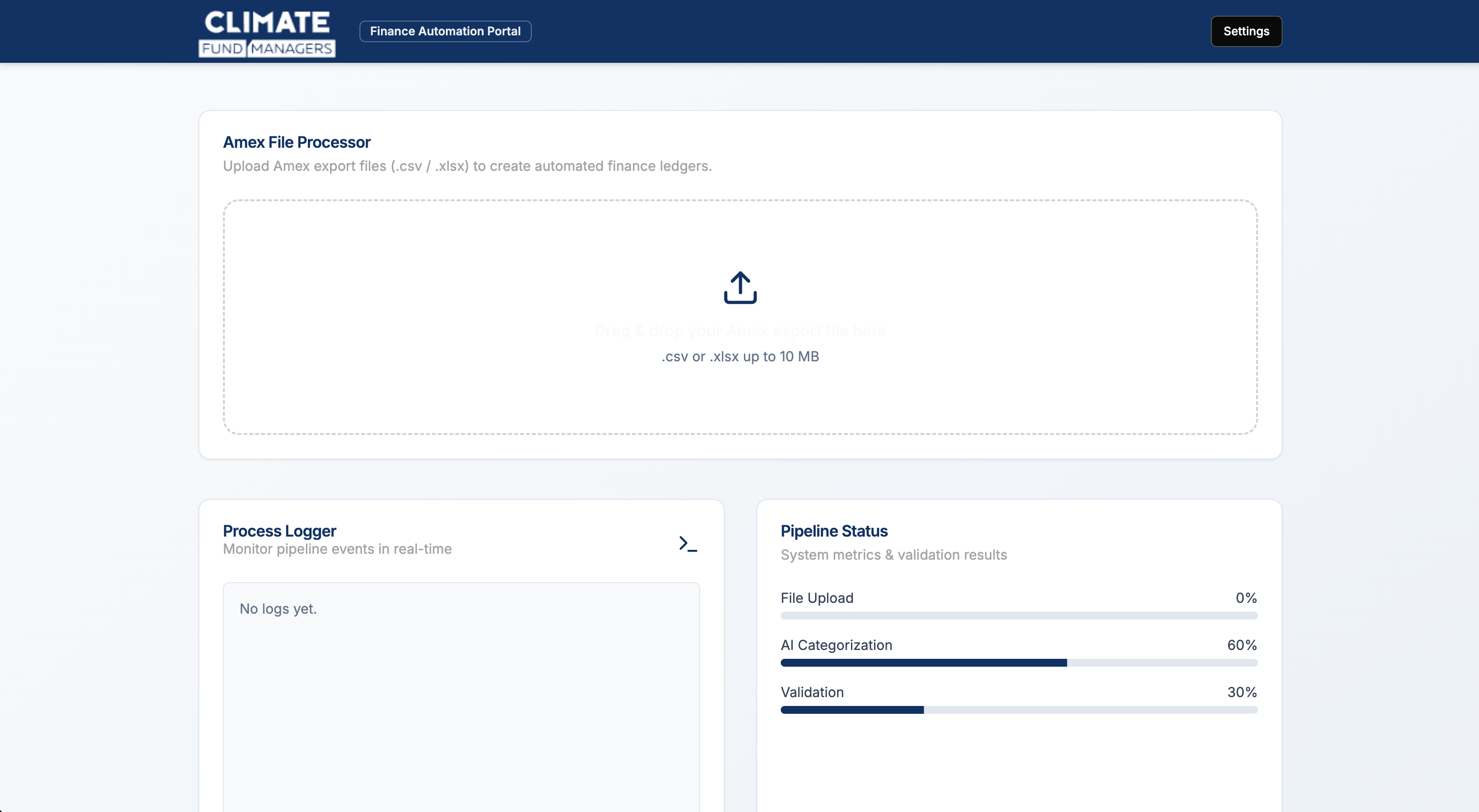
Task: Click the File Upload metric label
Action: click(x=817, y=598)
